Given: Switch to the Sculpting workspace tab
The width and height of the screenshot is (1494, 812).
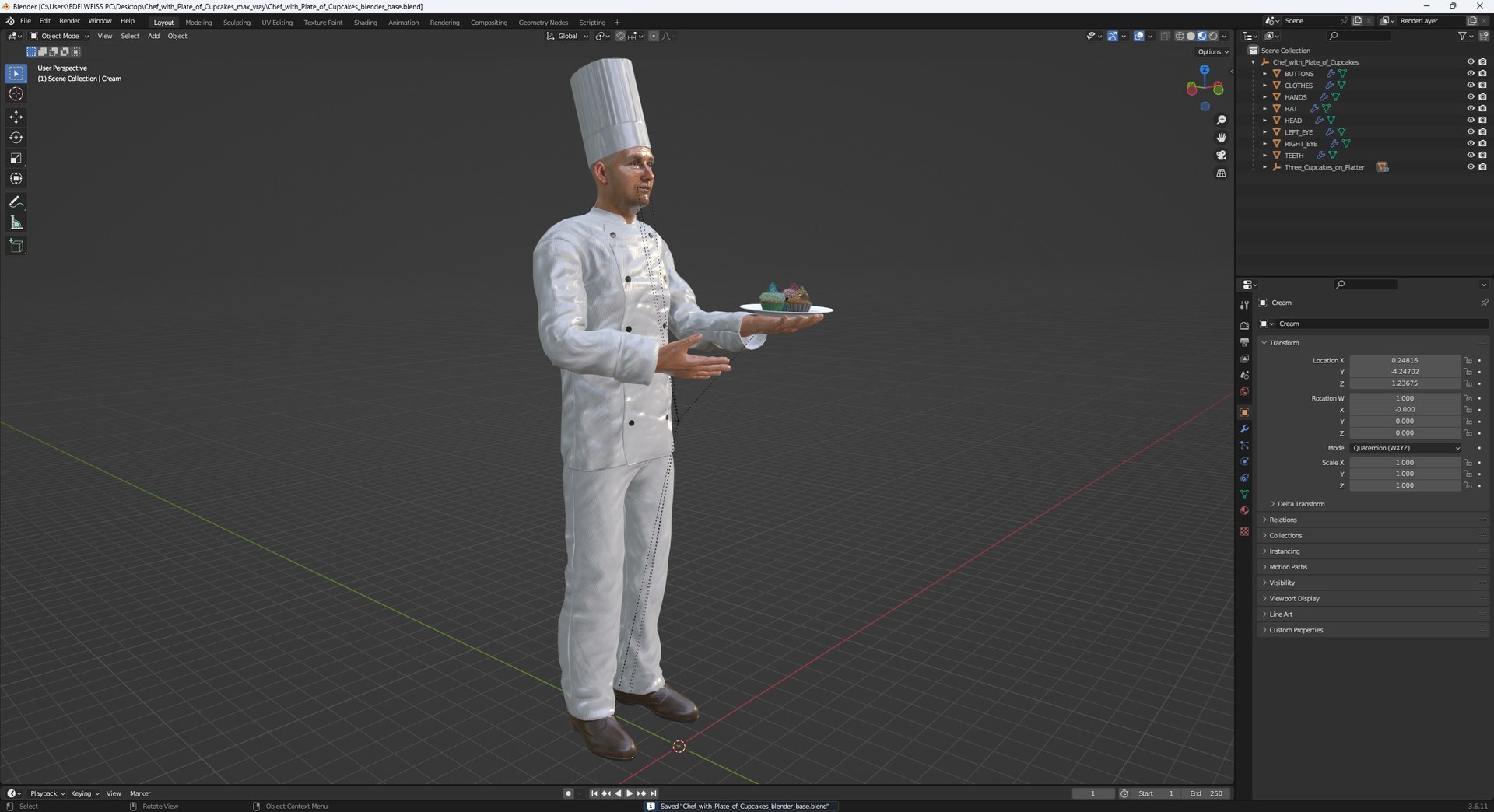Looking at the screenshot, I should click(237, 23).
